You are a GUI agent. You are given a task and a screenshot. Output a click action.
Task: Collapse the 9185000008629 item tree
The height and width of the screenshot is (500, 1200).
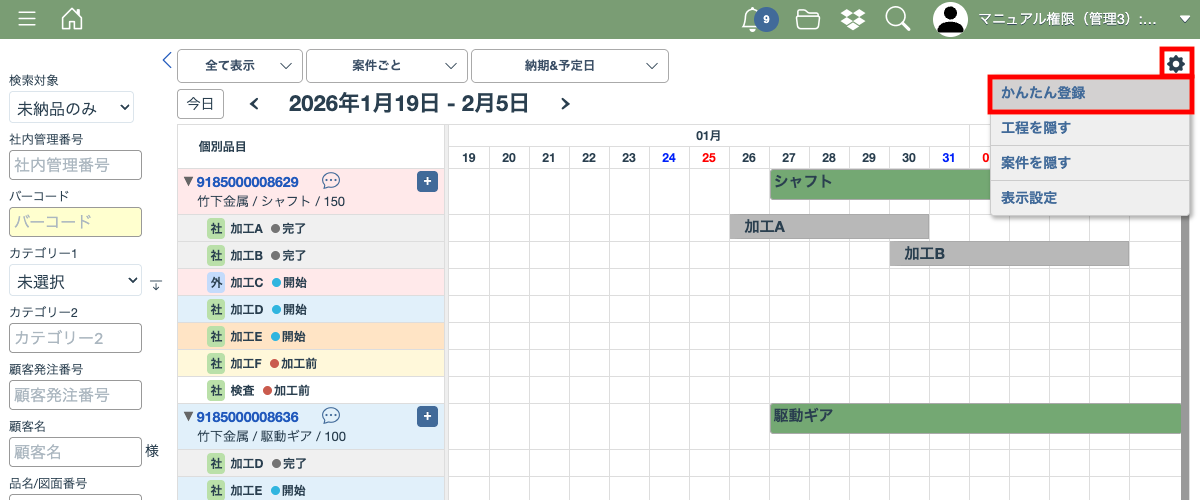pyautogui.click(x=187, y=182)
